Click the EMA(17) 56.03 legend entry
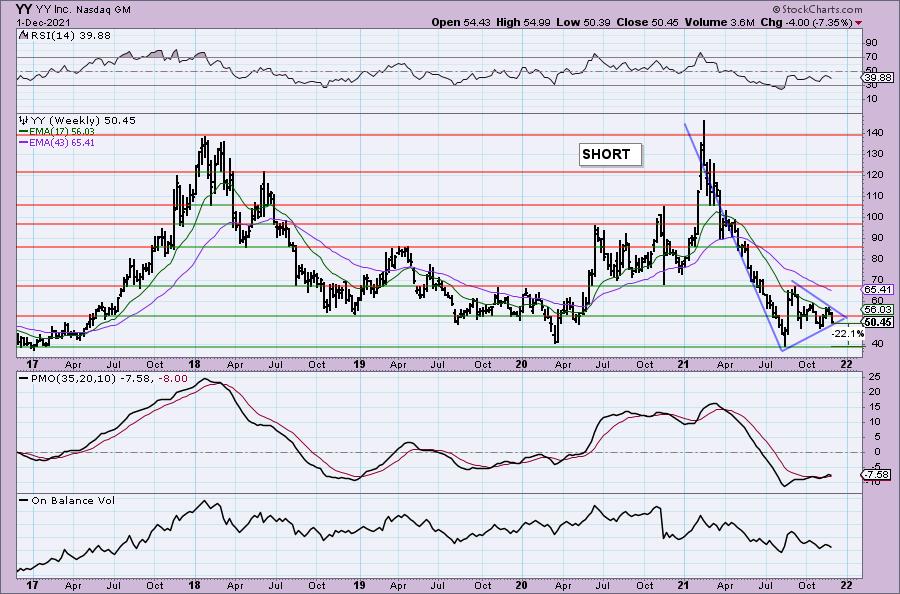 coord(62,131)
